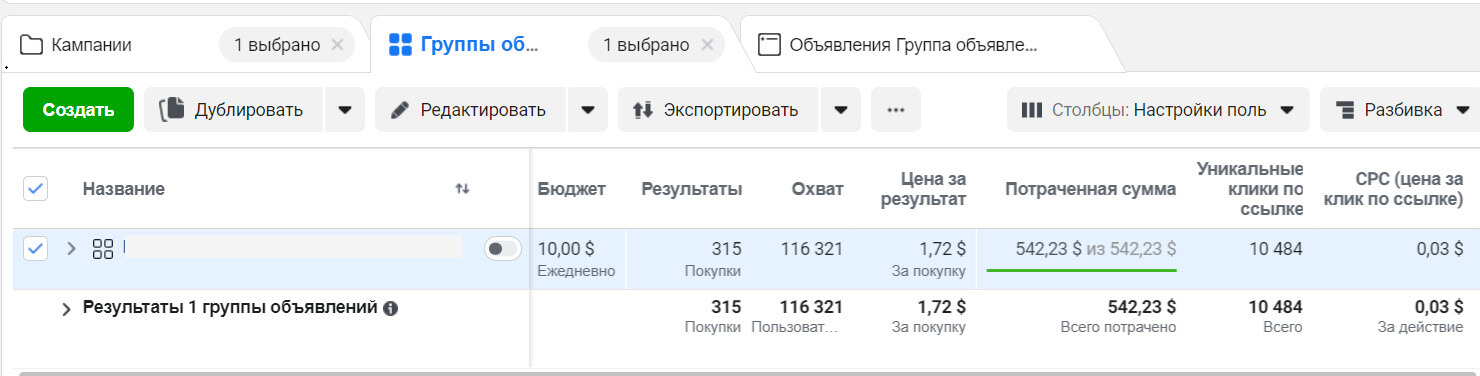Click the 116 321 reach cell in ad set row

click(x=812, y=249)
